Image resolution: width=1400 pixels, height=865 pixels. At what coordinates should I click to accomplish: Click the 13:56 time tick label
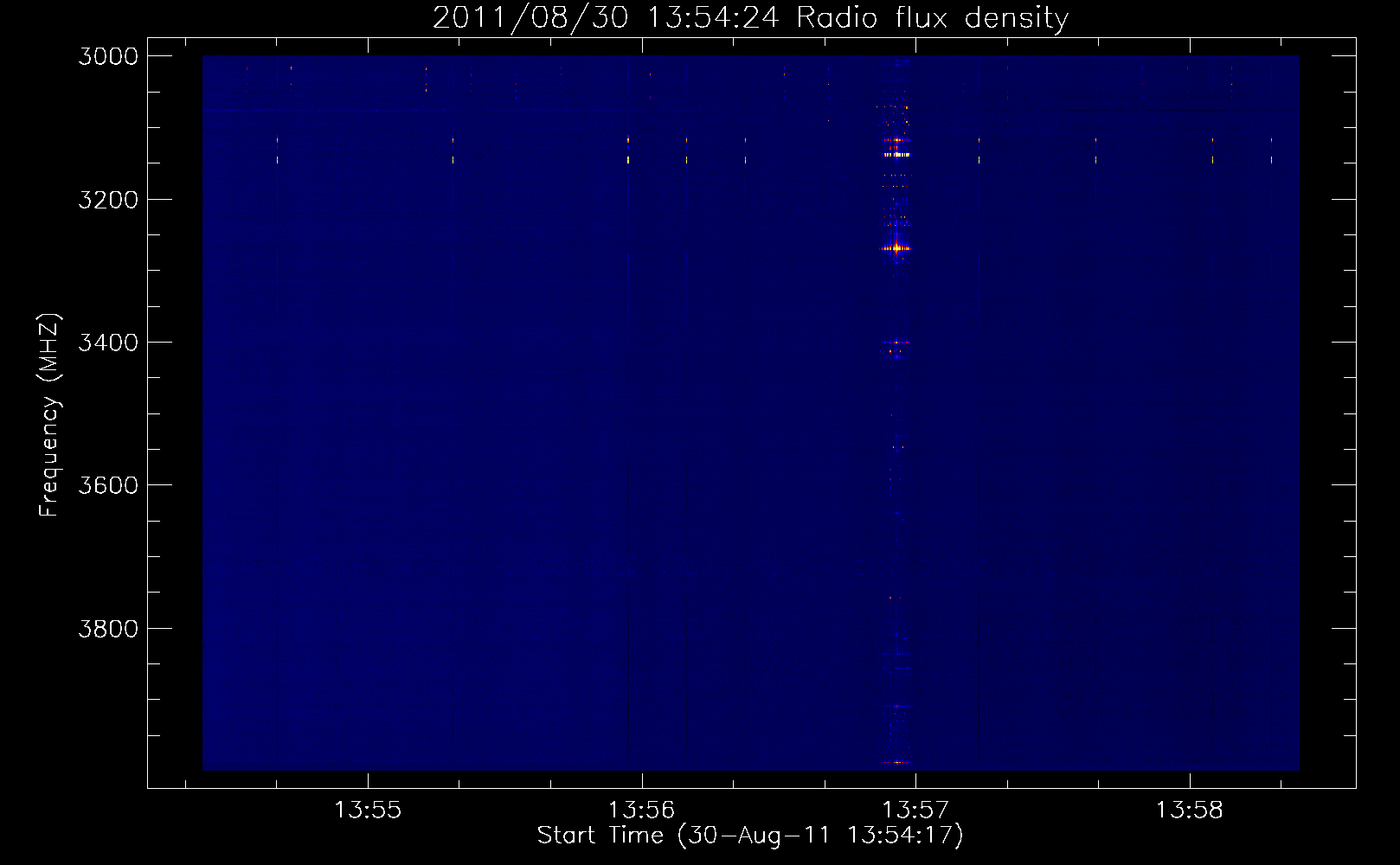click(642, 811)
